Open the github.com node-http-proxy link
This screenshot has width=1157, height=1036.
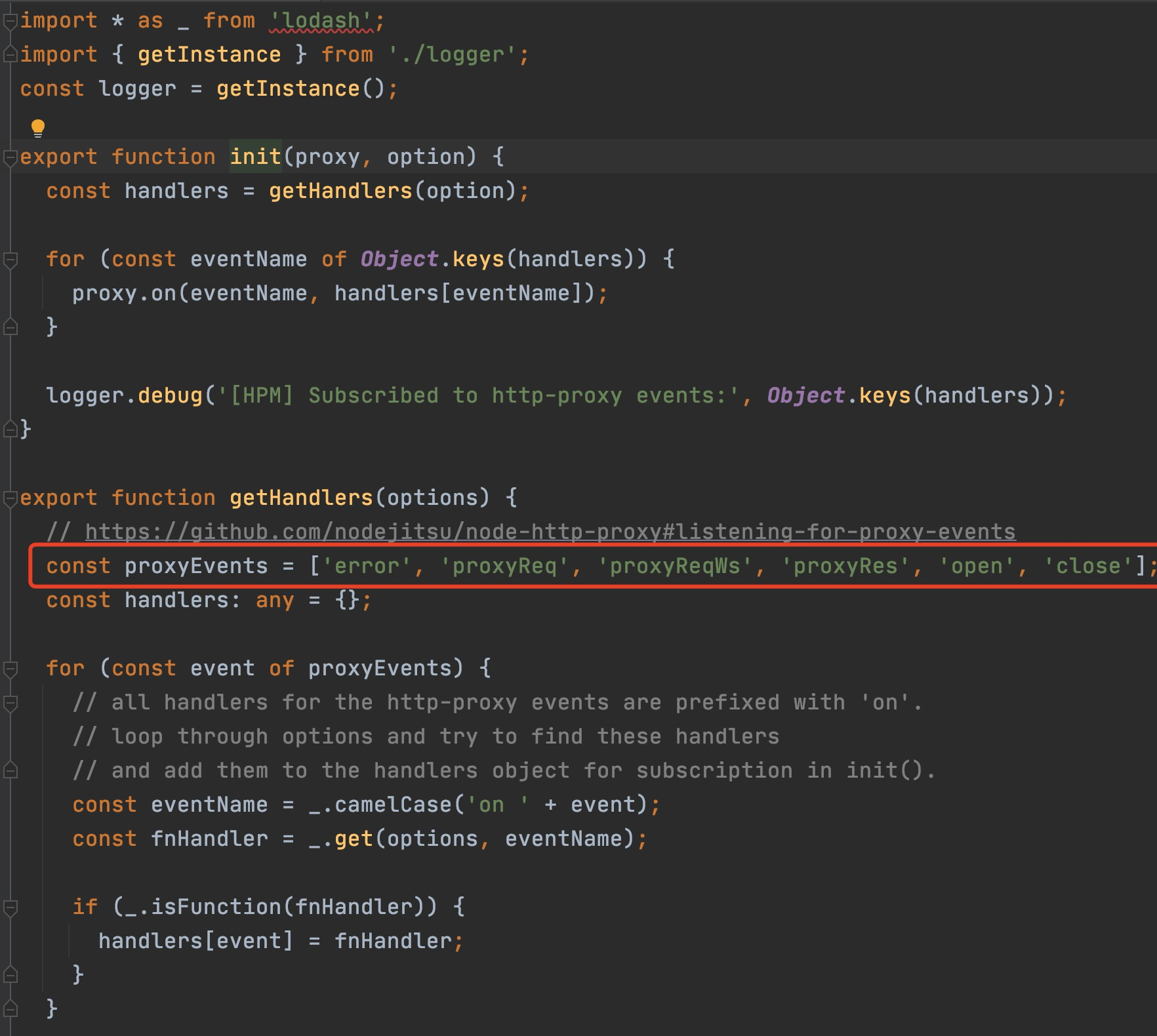tap(550, 532)
